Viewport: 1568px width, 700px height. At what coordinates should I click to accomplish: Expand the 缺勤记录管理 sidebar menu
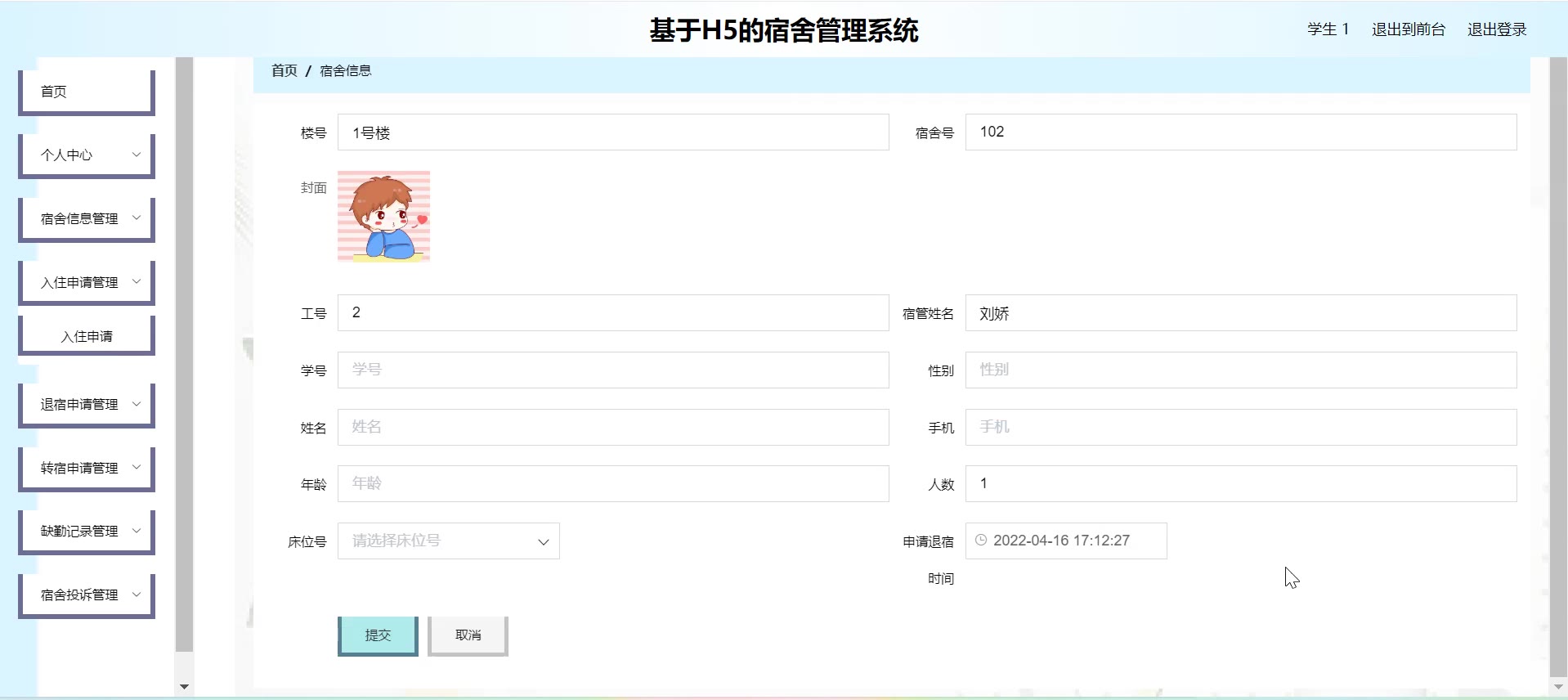[87, 531]
